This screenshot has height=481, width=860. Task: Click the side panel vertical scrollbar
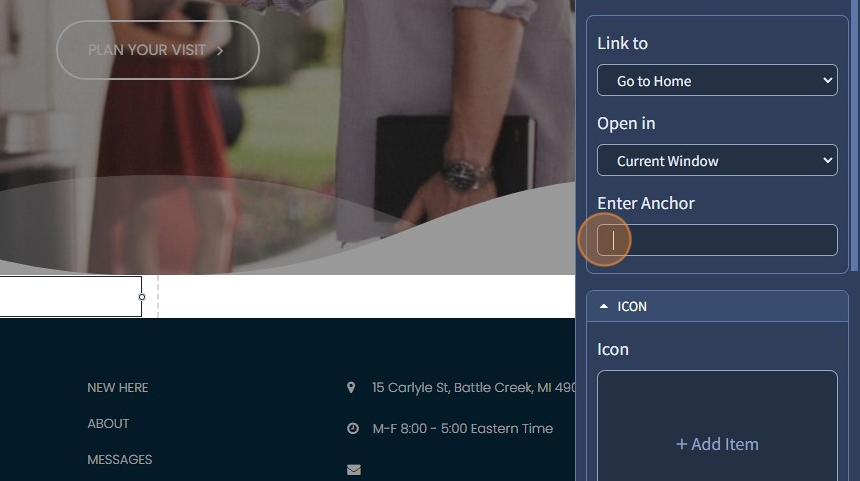(x=854, y=137)
